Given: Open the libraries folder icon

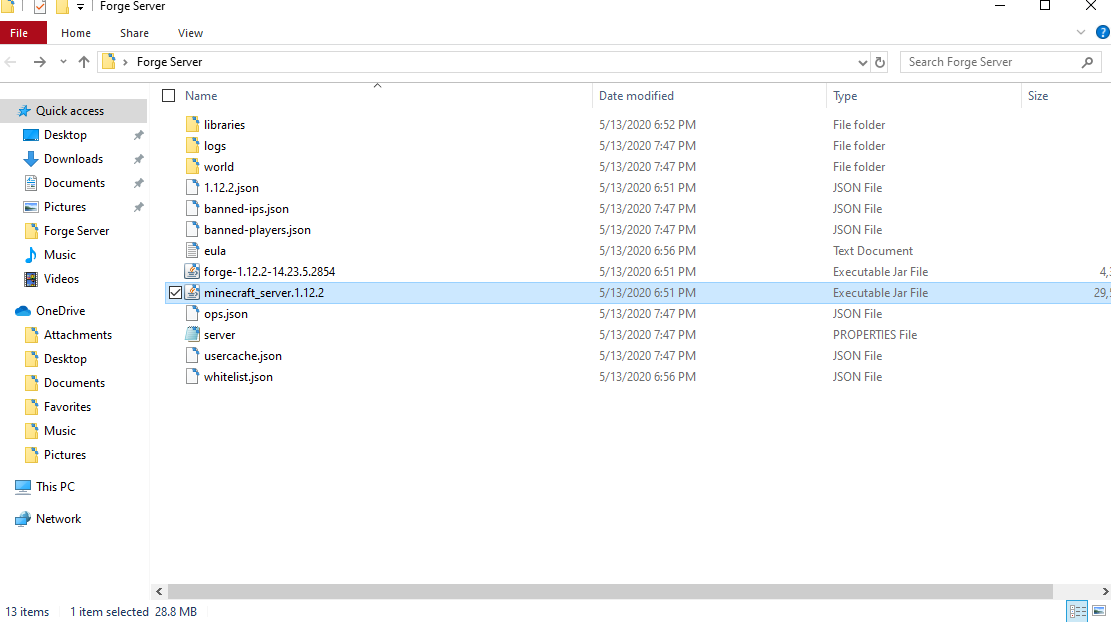Looking at the screenshot, I should (192, 125).
